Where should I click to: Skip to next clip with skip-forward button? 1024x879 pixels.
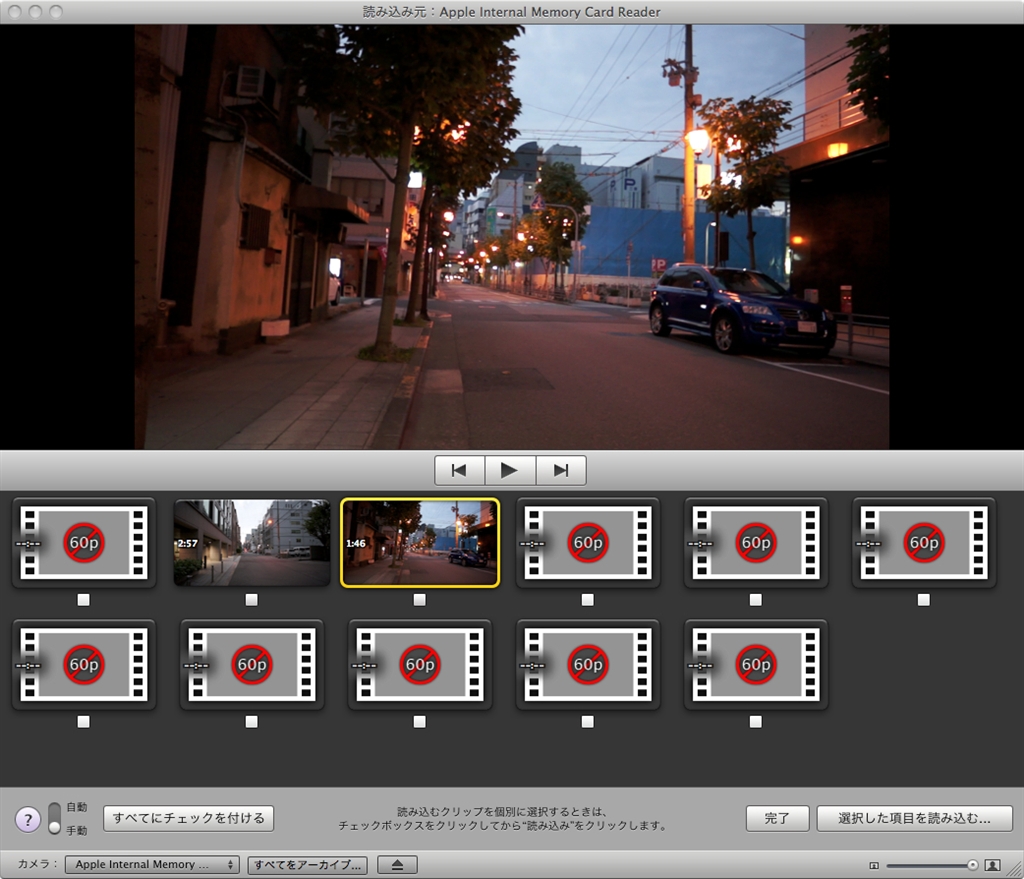(561, 470)
